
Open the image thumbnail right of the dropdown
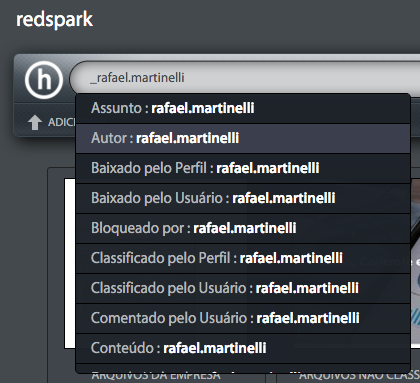point(415,263)
